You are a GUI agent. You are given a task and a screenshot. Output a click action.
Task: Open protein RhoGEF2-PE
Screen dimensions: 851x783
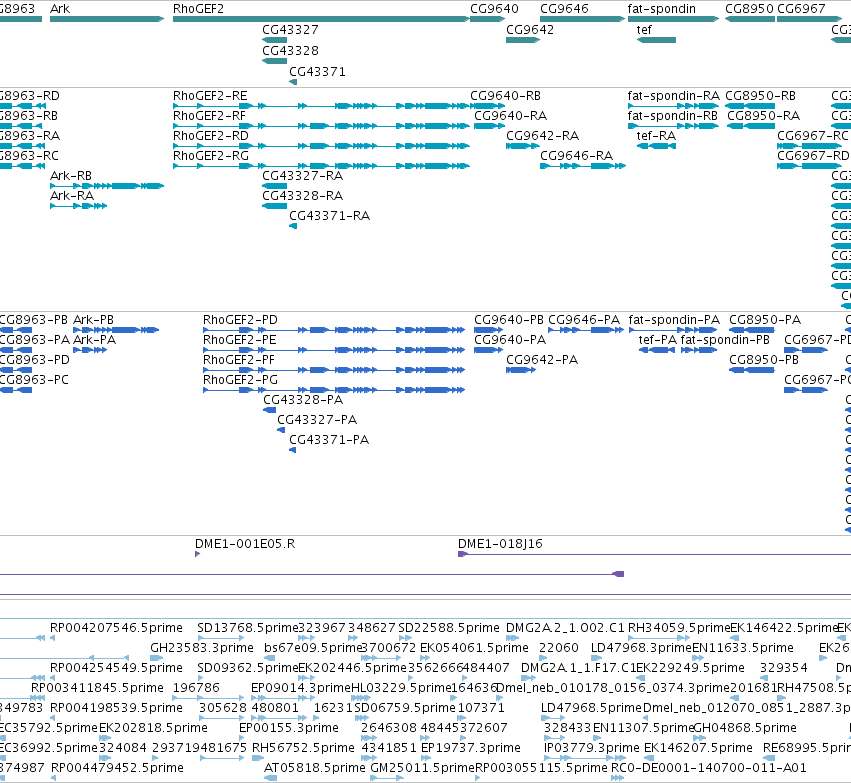coord(334,350)
